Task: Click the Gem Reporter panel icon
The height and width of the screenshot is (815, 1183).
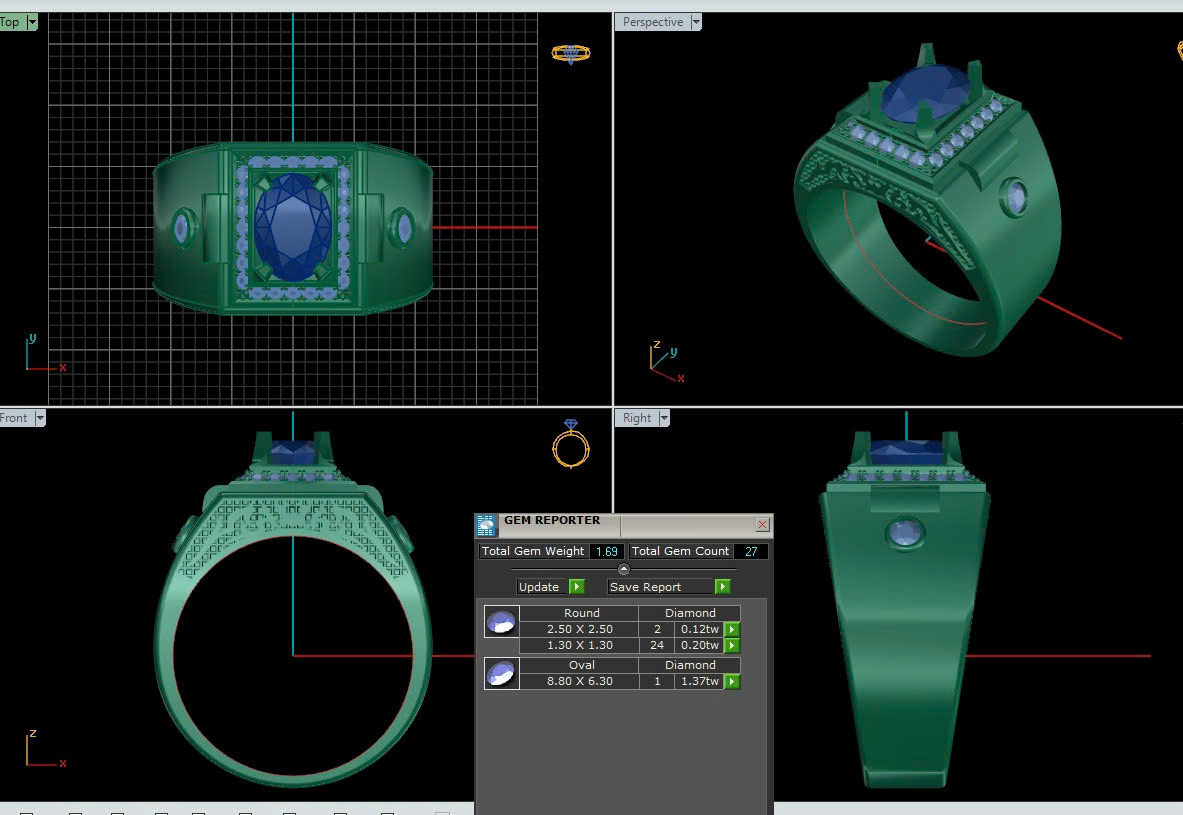Action: (x=486, y=525)
